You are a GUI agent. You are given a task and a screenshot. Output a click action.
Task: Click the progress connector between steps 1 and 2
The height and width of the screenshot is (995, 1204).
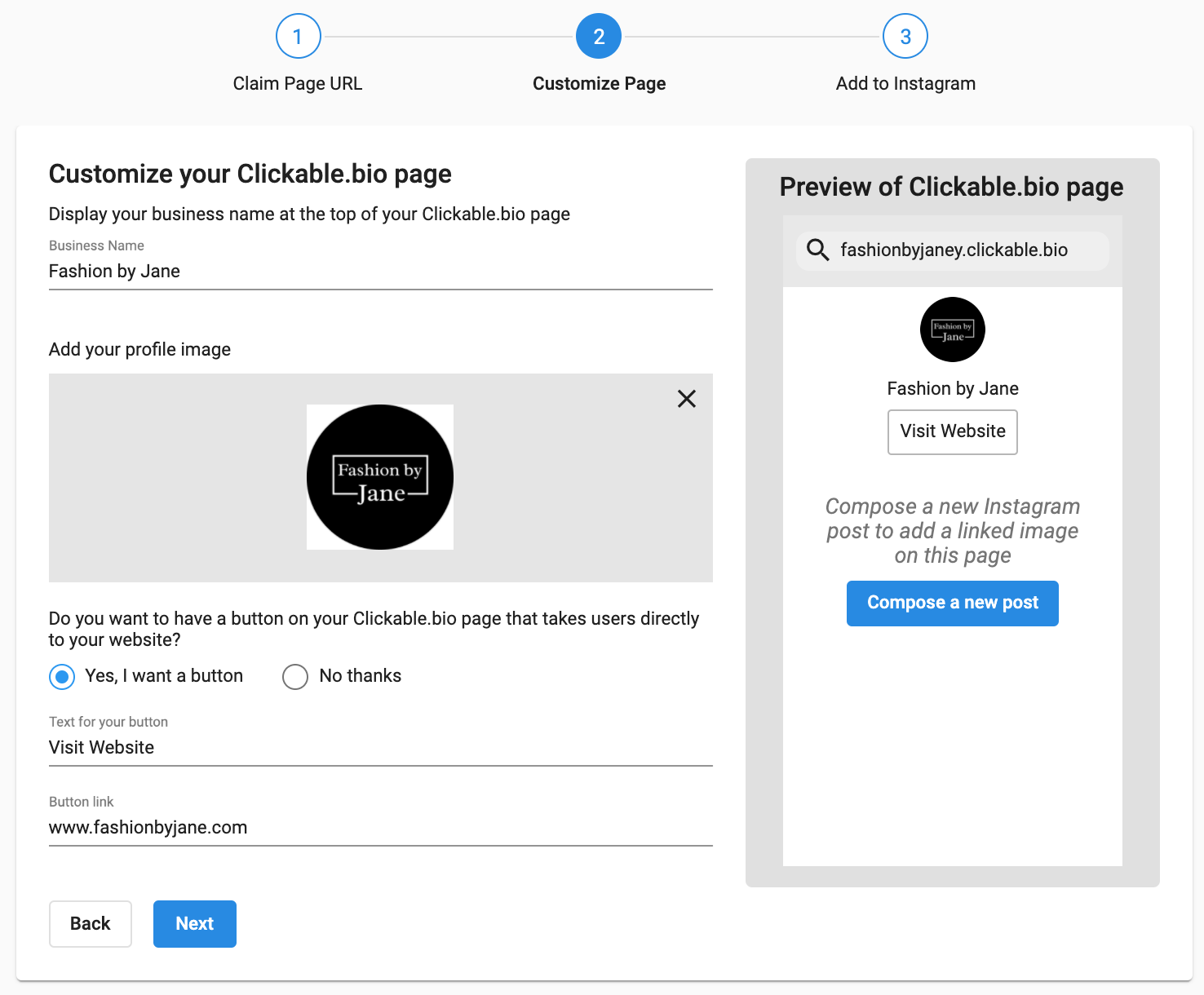(449, 36)
